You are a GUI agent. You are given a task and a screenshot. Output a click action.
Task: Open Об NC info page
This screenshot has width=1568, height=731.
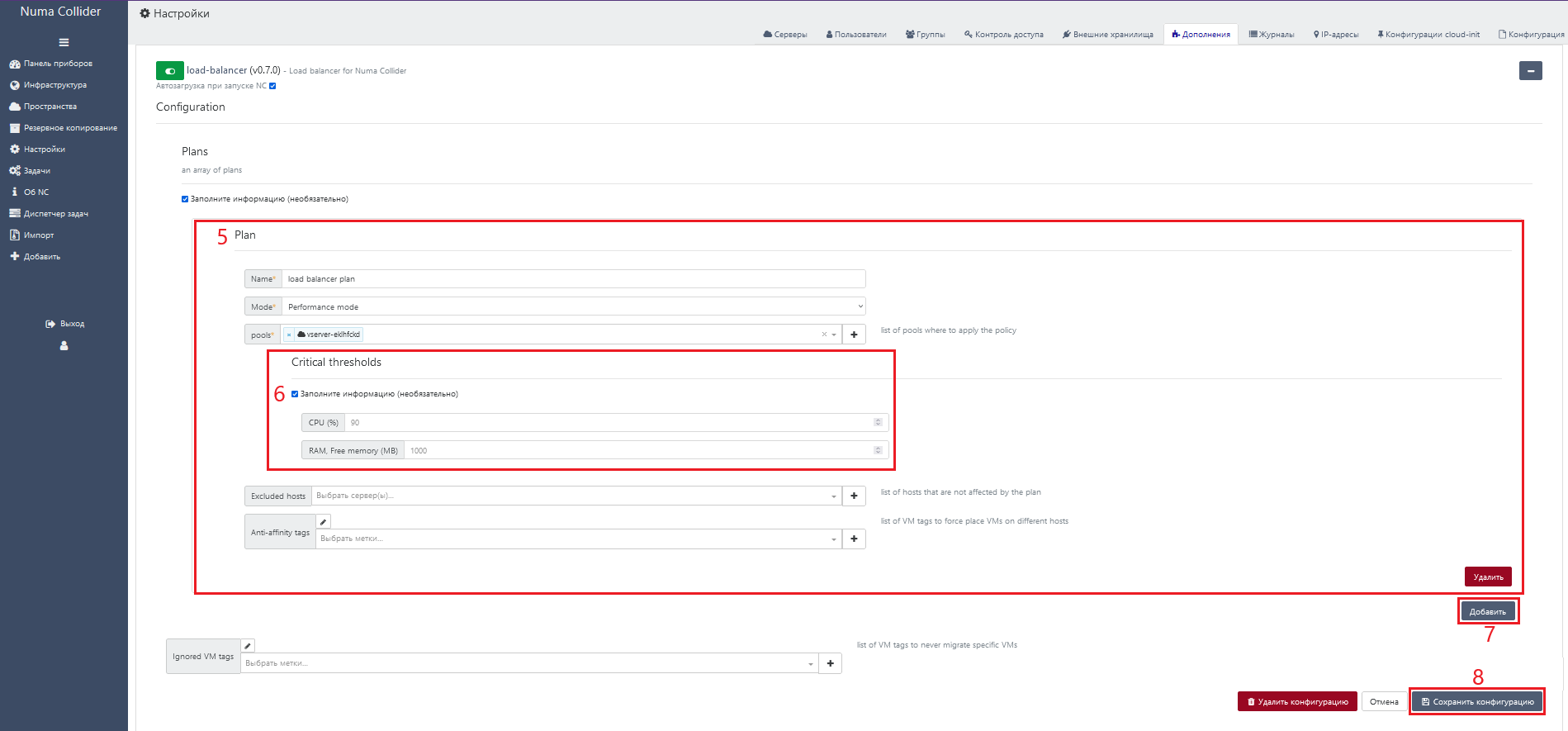30,192
